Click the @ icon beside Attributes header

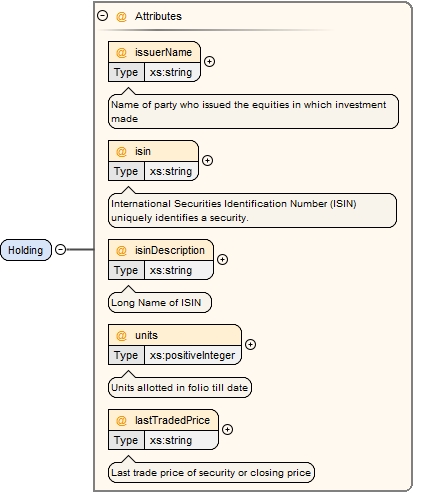pyautogui.click(x=121, y=16)
